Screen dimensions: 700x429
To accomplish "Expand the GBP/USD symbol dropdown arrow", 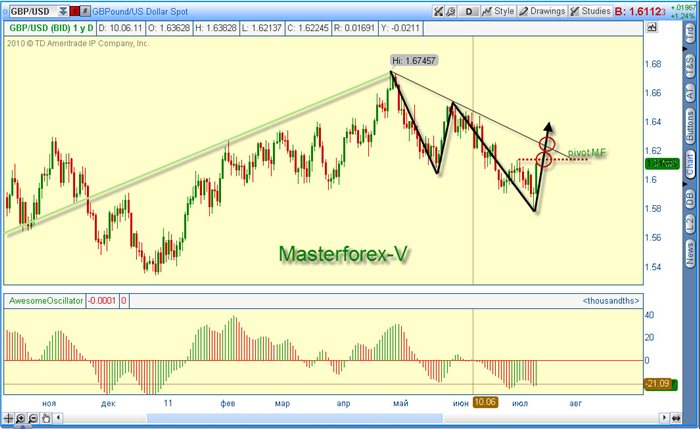I will point(63,11).
